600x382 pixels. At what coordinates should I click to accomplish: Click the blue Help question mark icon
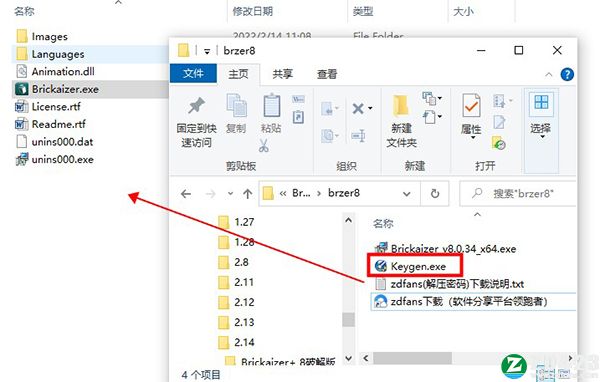coord(567,74)
